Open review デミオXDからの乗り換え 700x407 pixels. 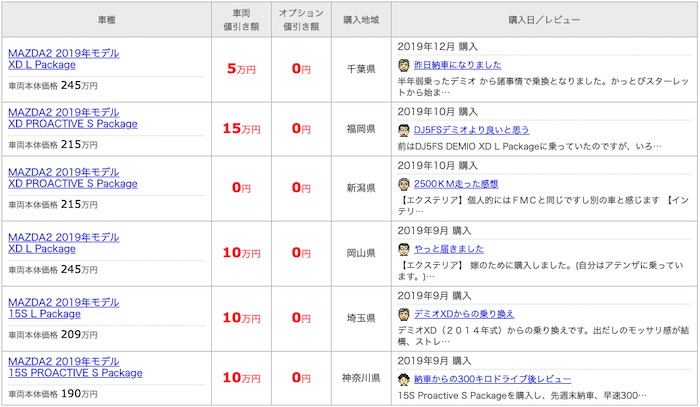464,314
